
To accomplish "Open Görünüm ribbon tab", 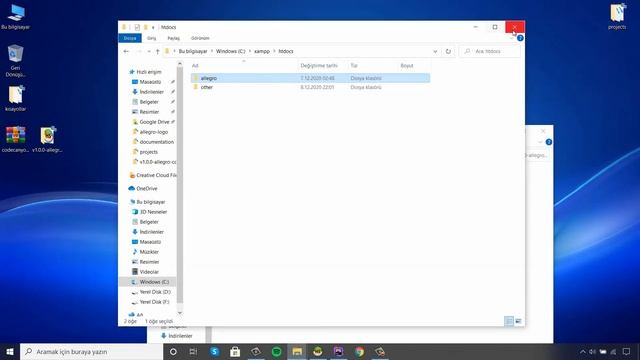I will coord(200,38).
